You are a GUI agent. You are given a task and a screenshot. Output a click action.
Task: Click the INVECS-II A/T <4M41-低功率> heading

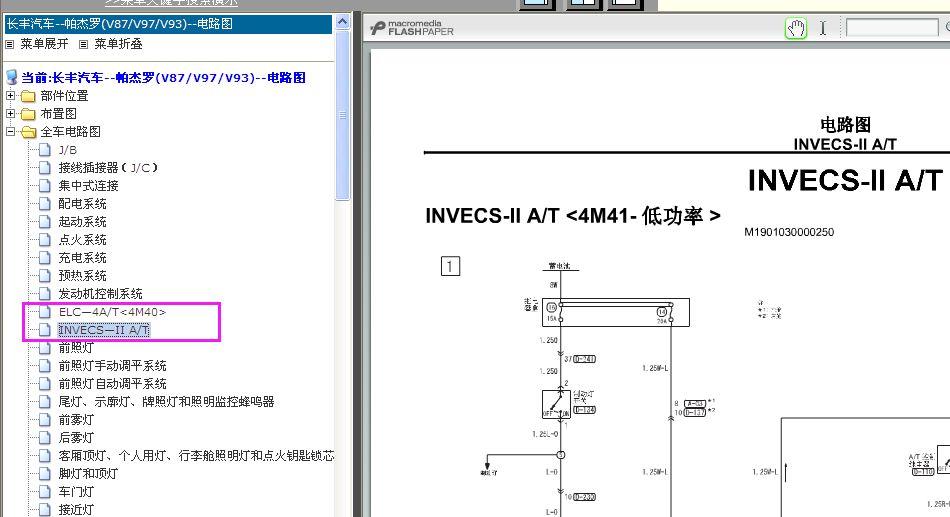click(x=573, y=216)
